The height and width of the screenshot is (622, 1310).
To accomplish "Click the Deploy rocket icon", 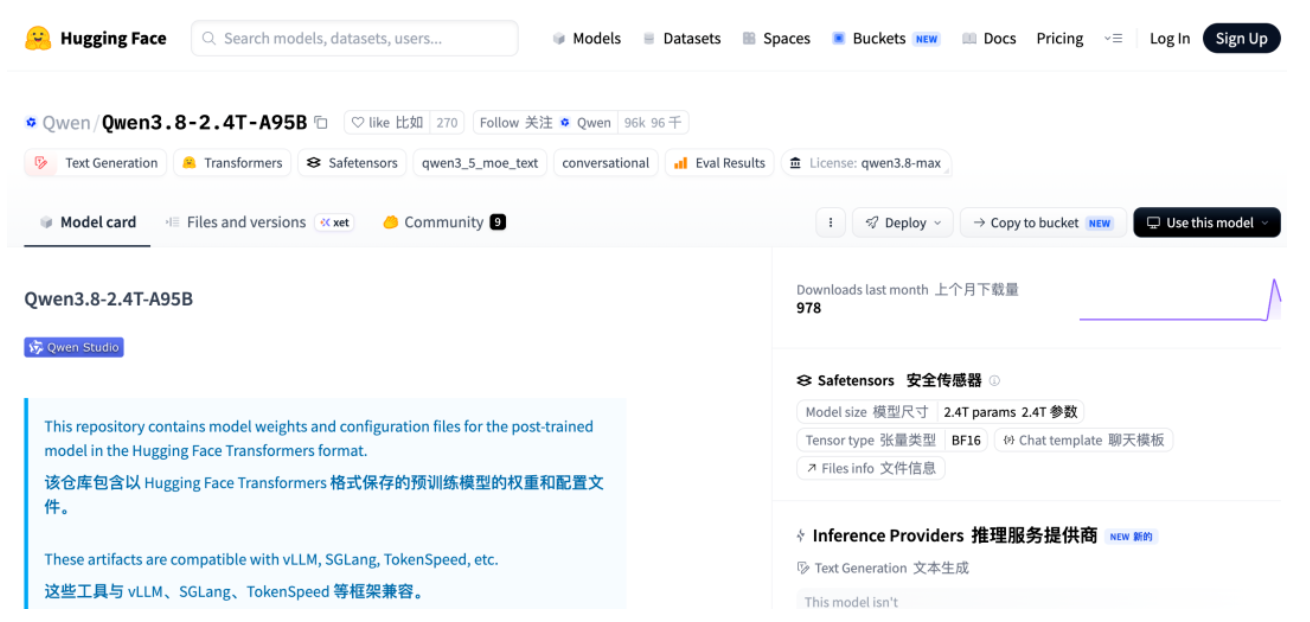I will 872,222.
